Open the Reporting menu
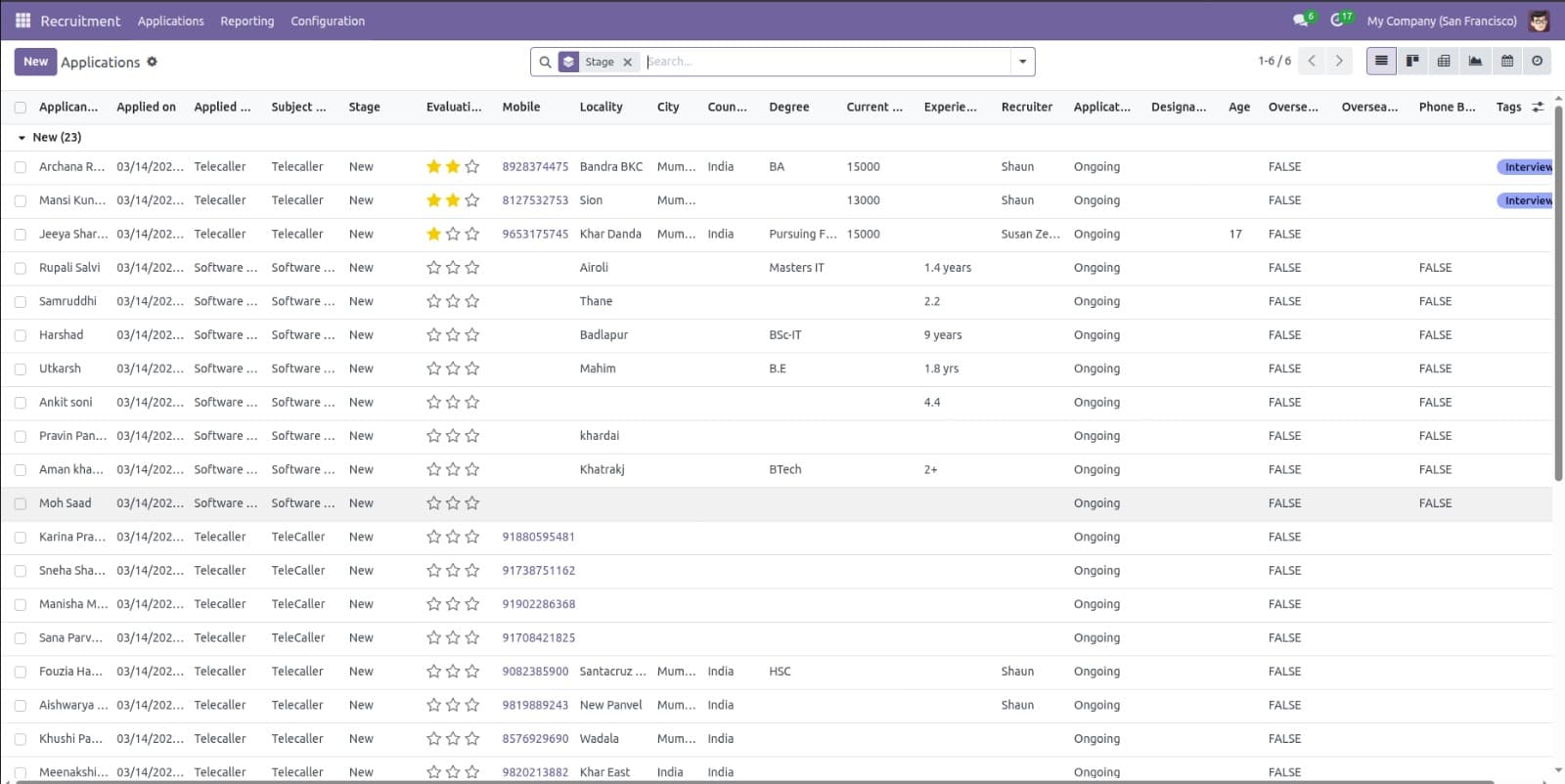 click(247, 21)
